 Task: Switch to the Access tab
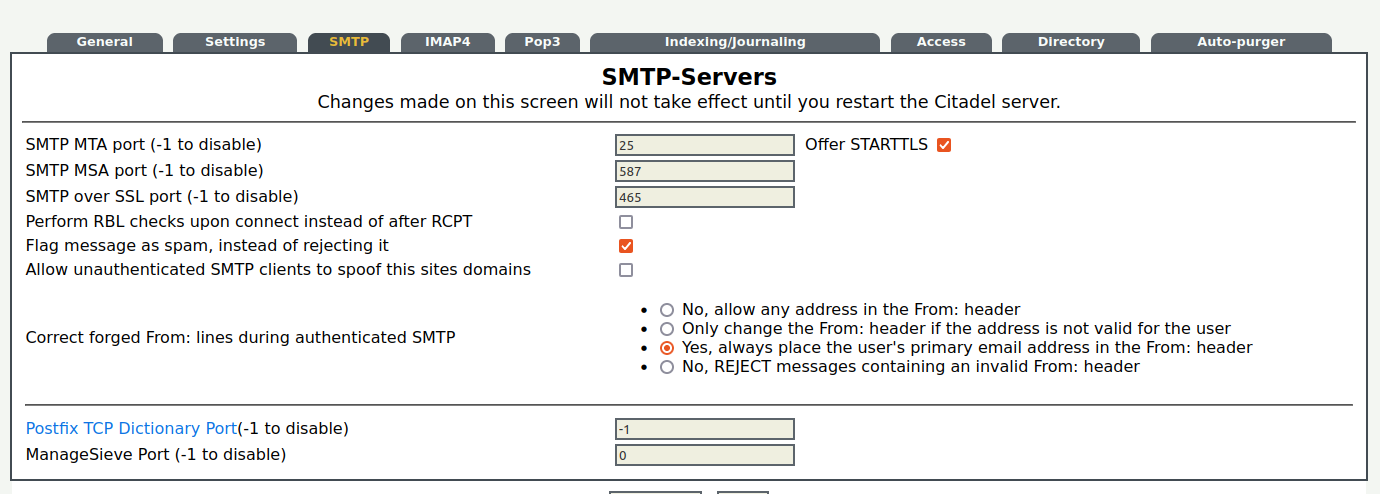941,42
